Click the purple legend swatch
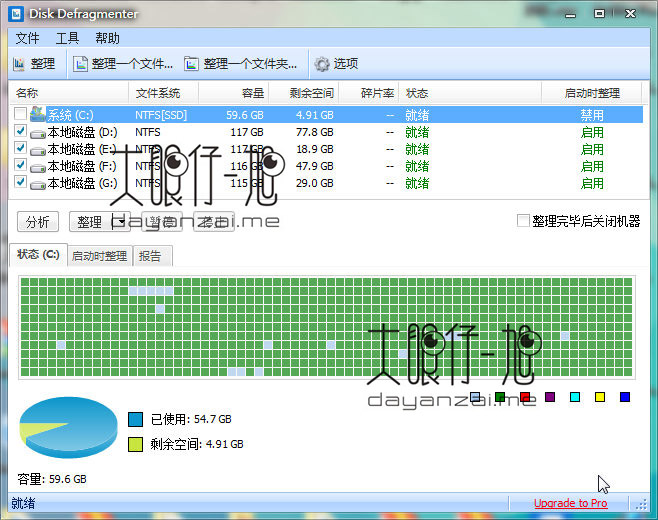The image size is (658, 520). [x=550, y=397]
